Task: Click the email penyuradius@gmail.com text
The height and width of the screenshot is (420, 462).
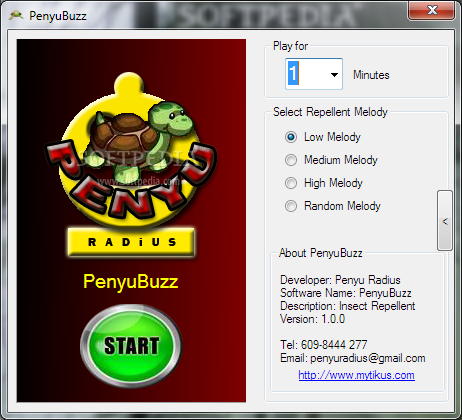Action: click(368, 358)
